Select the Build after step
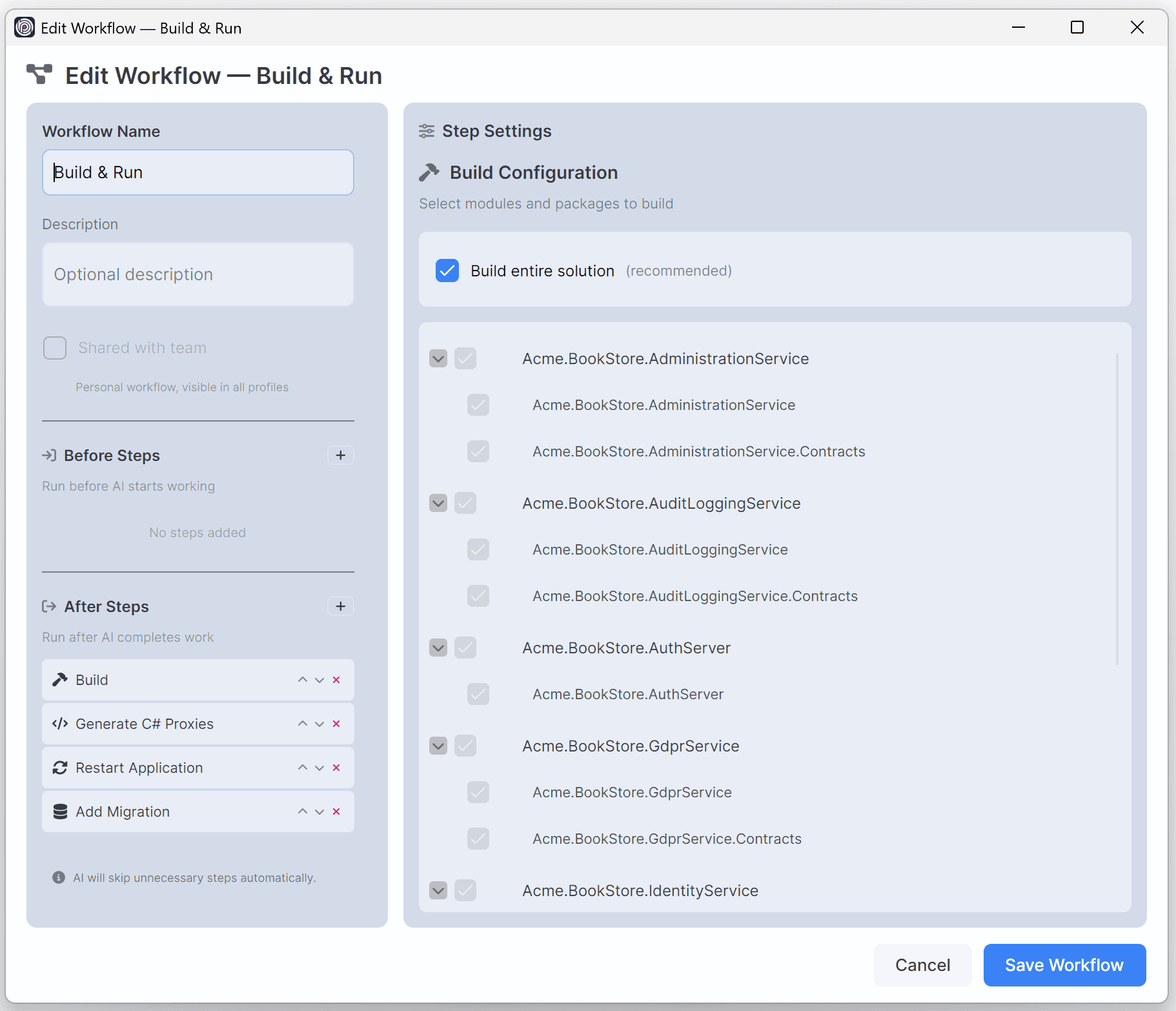Screen dimensions: 1176x1011 pos(198,680)
